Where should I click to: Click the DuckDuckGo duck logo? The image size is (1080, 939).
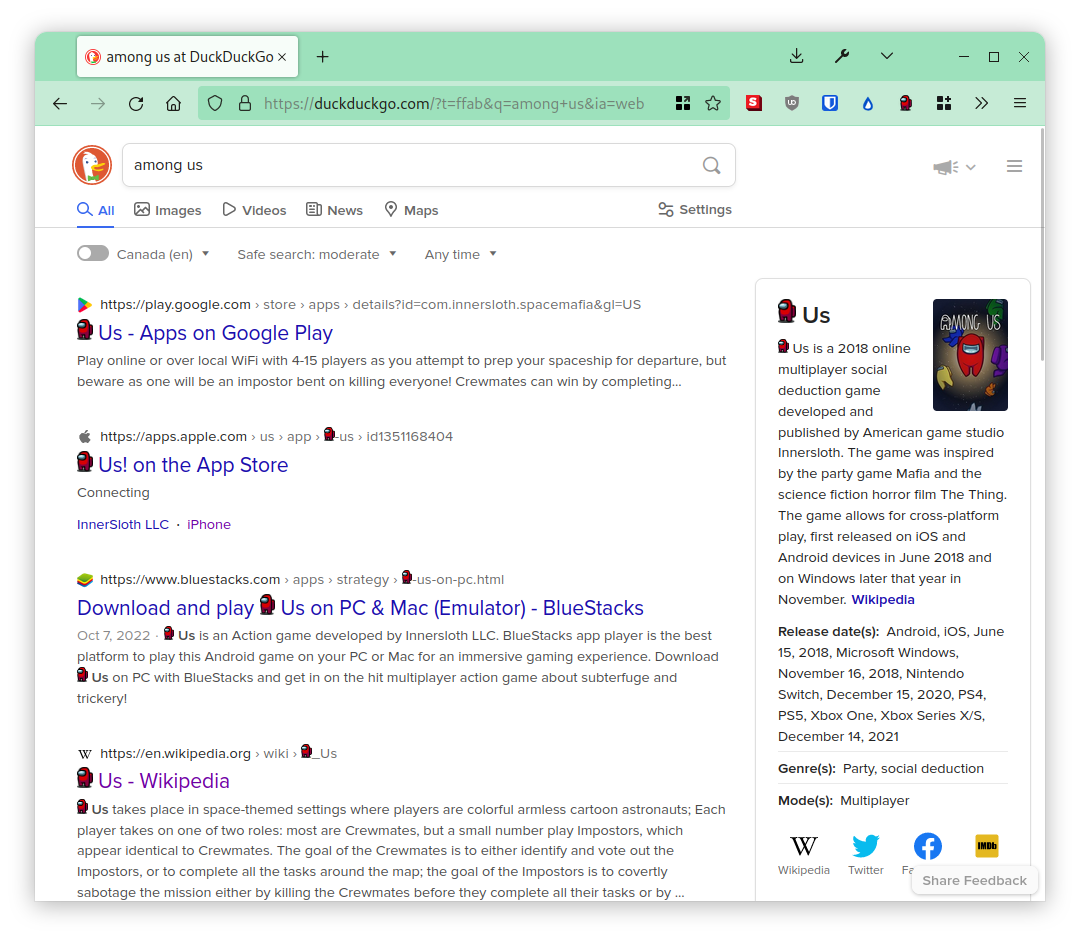(92, 165)
